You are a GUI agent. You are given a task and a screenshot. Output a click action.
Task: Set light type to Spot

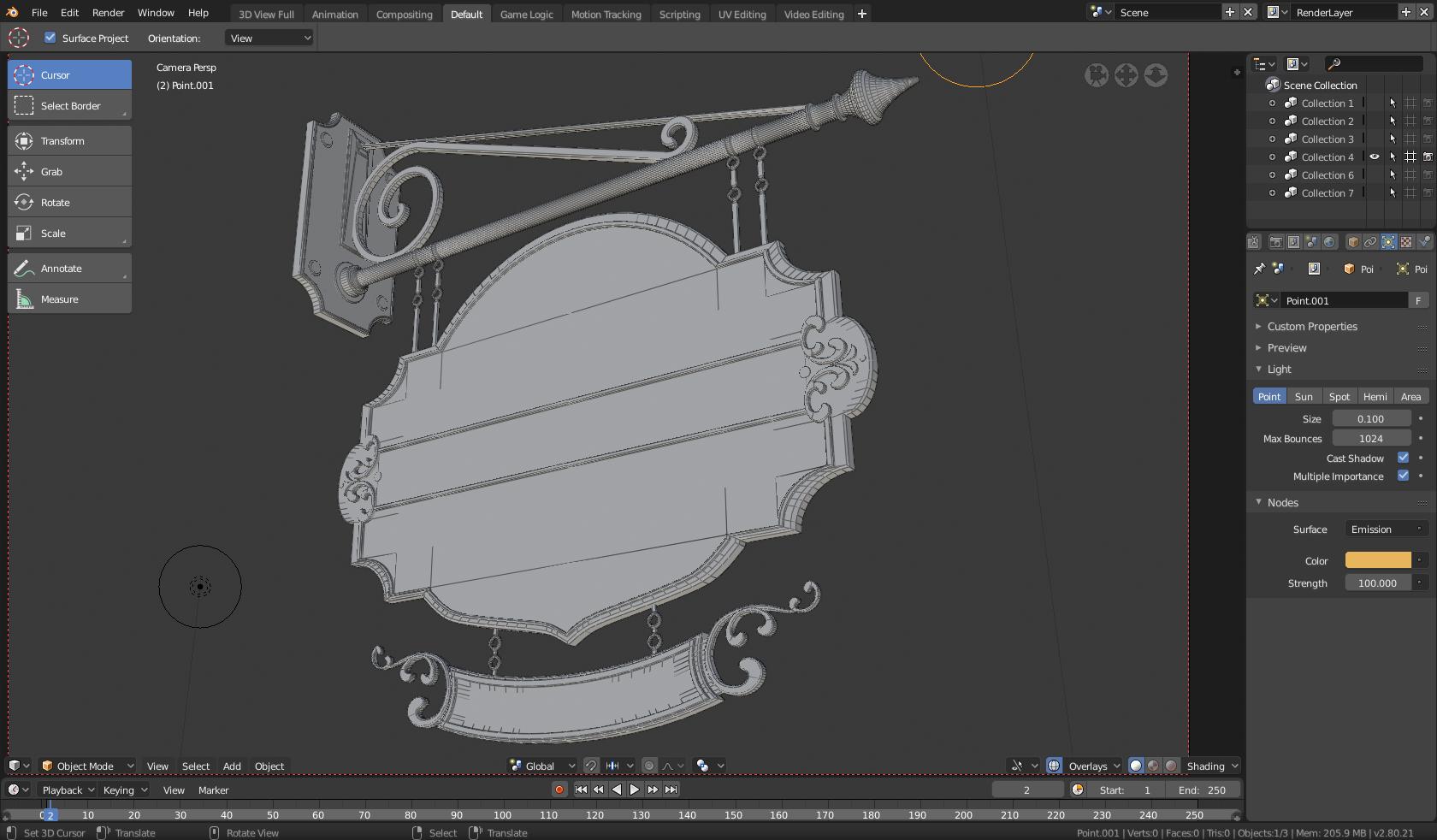(1339, 397)
